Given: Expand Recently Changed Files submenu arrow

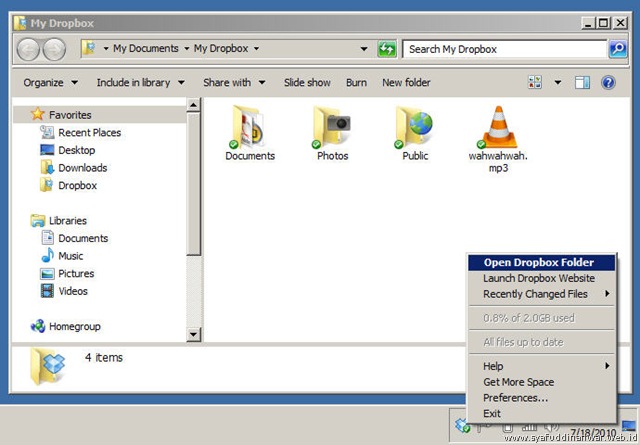Looking at the screenshot, I should coord(607,294).
